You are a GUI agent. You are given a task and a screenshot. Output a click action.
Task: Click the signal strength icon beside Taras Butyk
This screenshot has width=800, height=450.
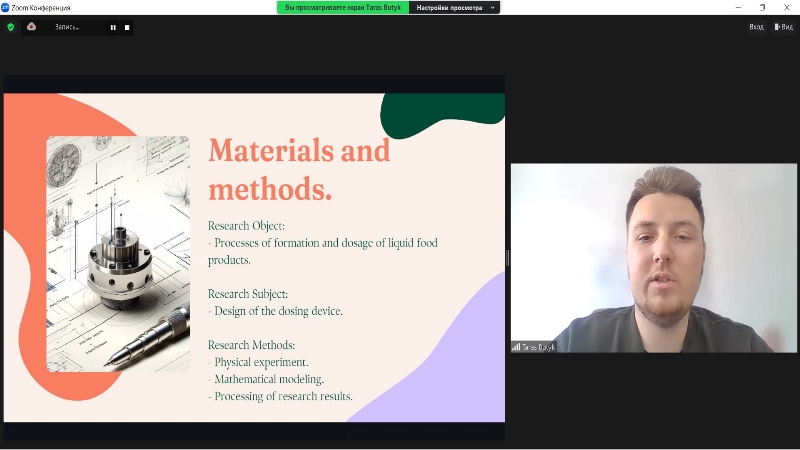[516, 347]
